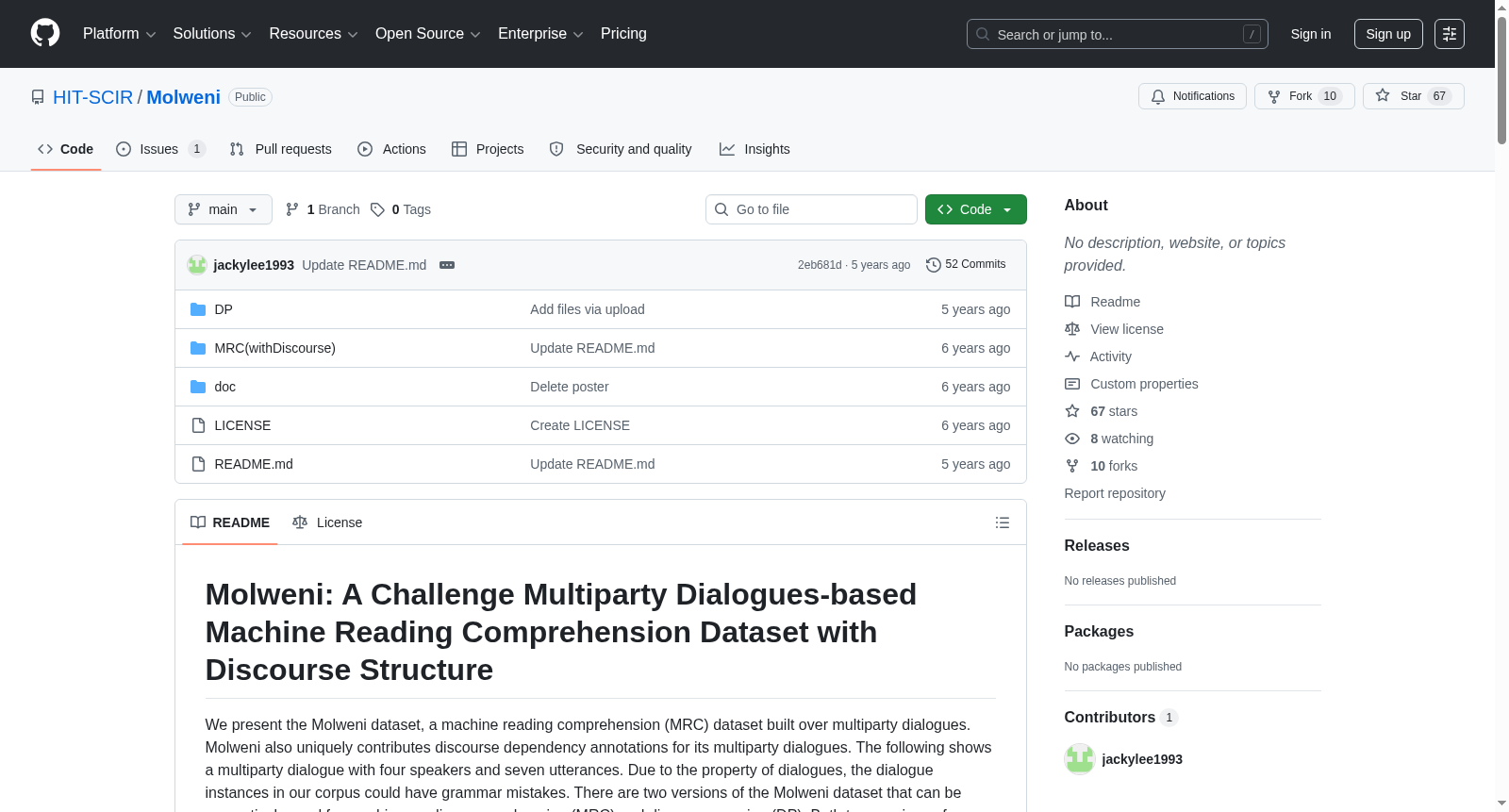
Task: Click the branch icon beside 1 Branch
Action: (x=292, y=209)
